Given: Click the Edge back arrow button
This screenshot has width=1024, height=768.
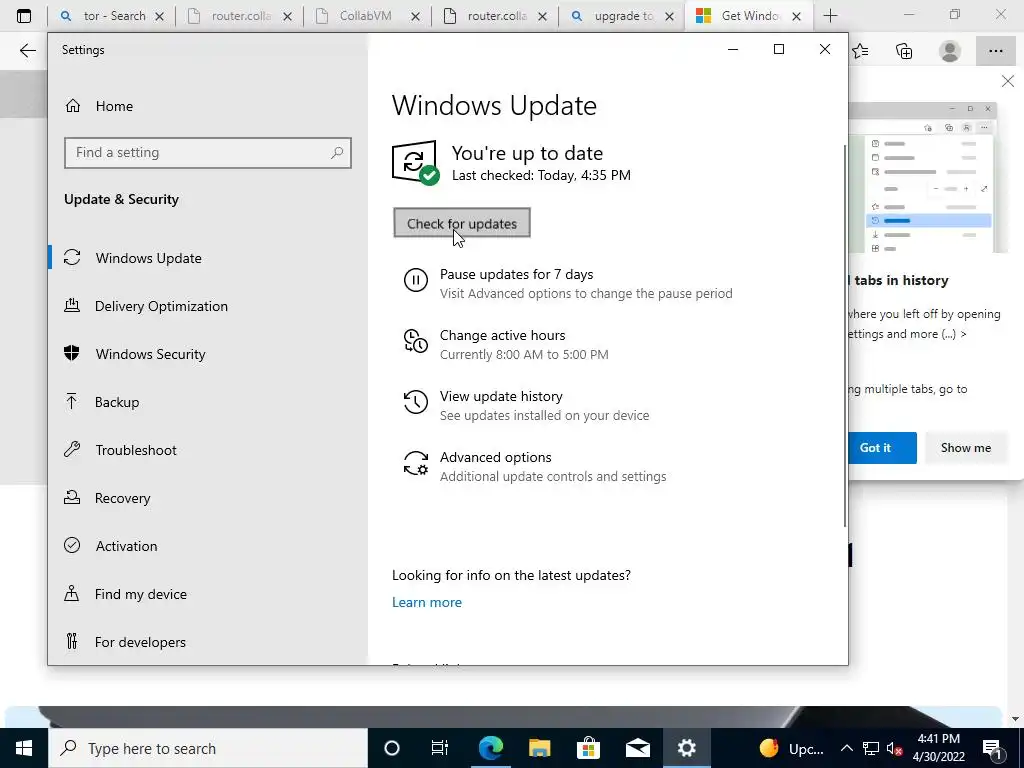Looking at the screenshot, I should 27,51.
